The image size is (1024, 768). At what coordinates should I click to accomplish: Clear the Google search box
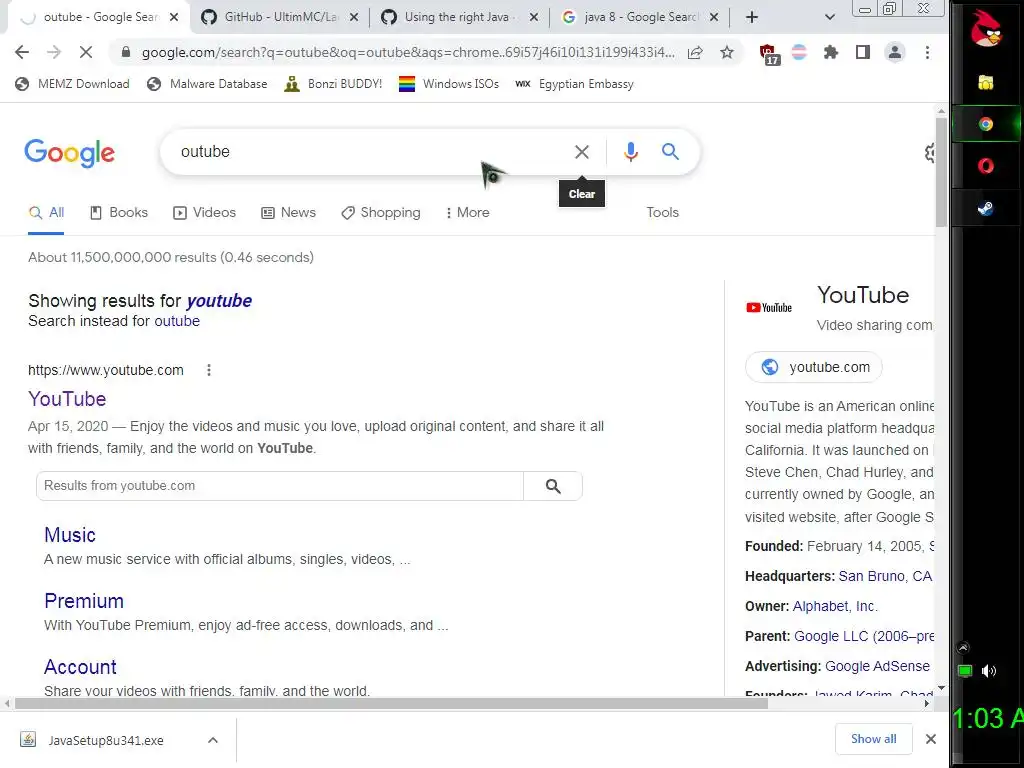click(581, 152)
